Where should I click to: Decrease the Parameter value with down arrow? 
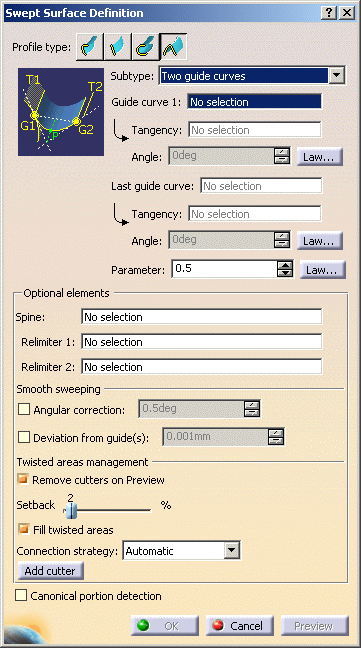pyautogui.click(x=285, y=273)
